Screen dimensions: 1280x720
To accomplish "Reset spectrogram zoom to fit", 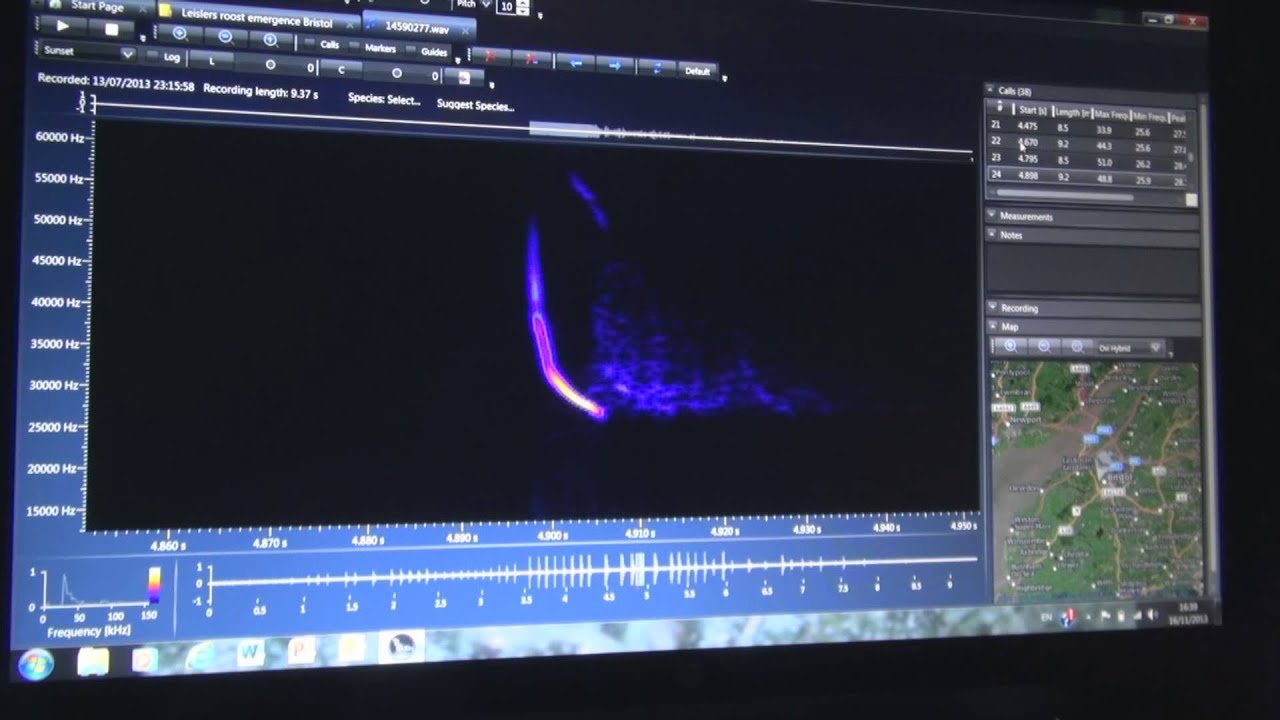I will 271,39.
